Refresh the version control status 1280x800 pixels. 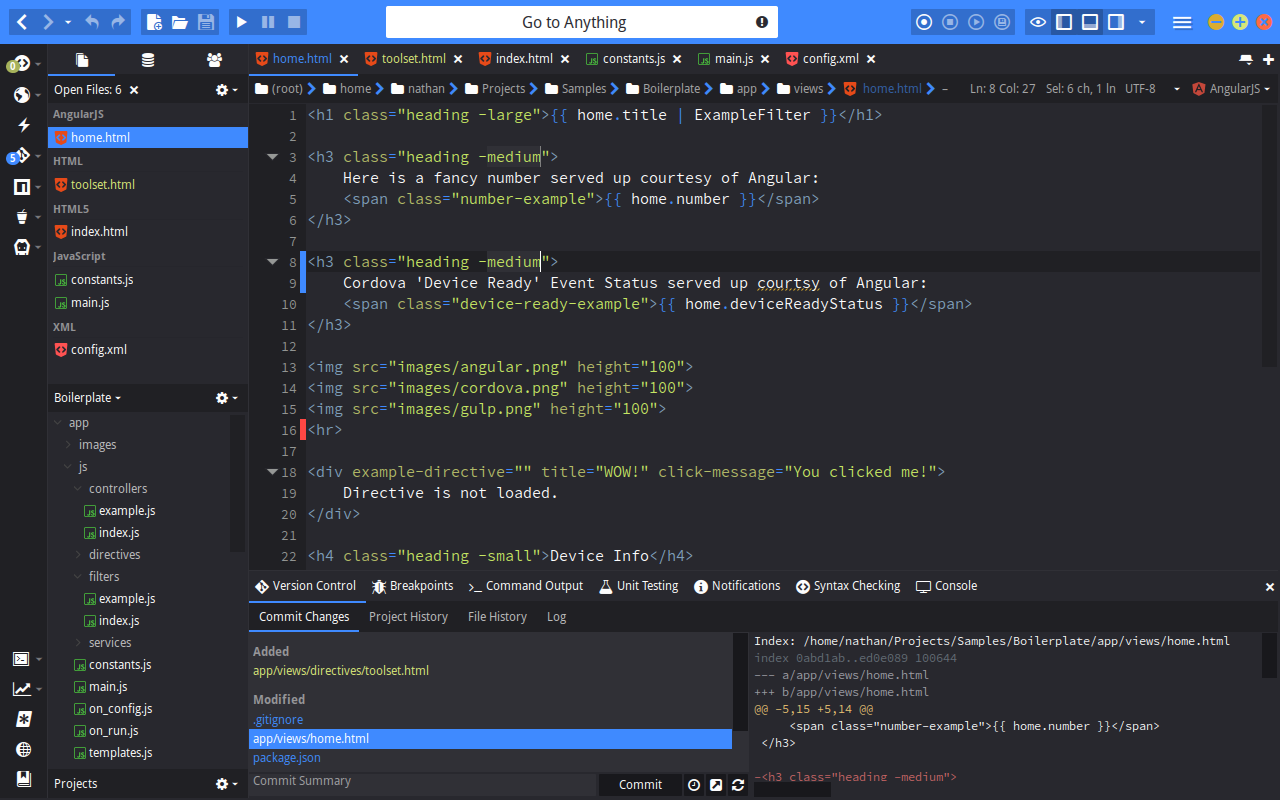[x=738, y=785]
